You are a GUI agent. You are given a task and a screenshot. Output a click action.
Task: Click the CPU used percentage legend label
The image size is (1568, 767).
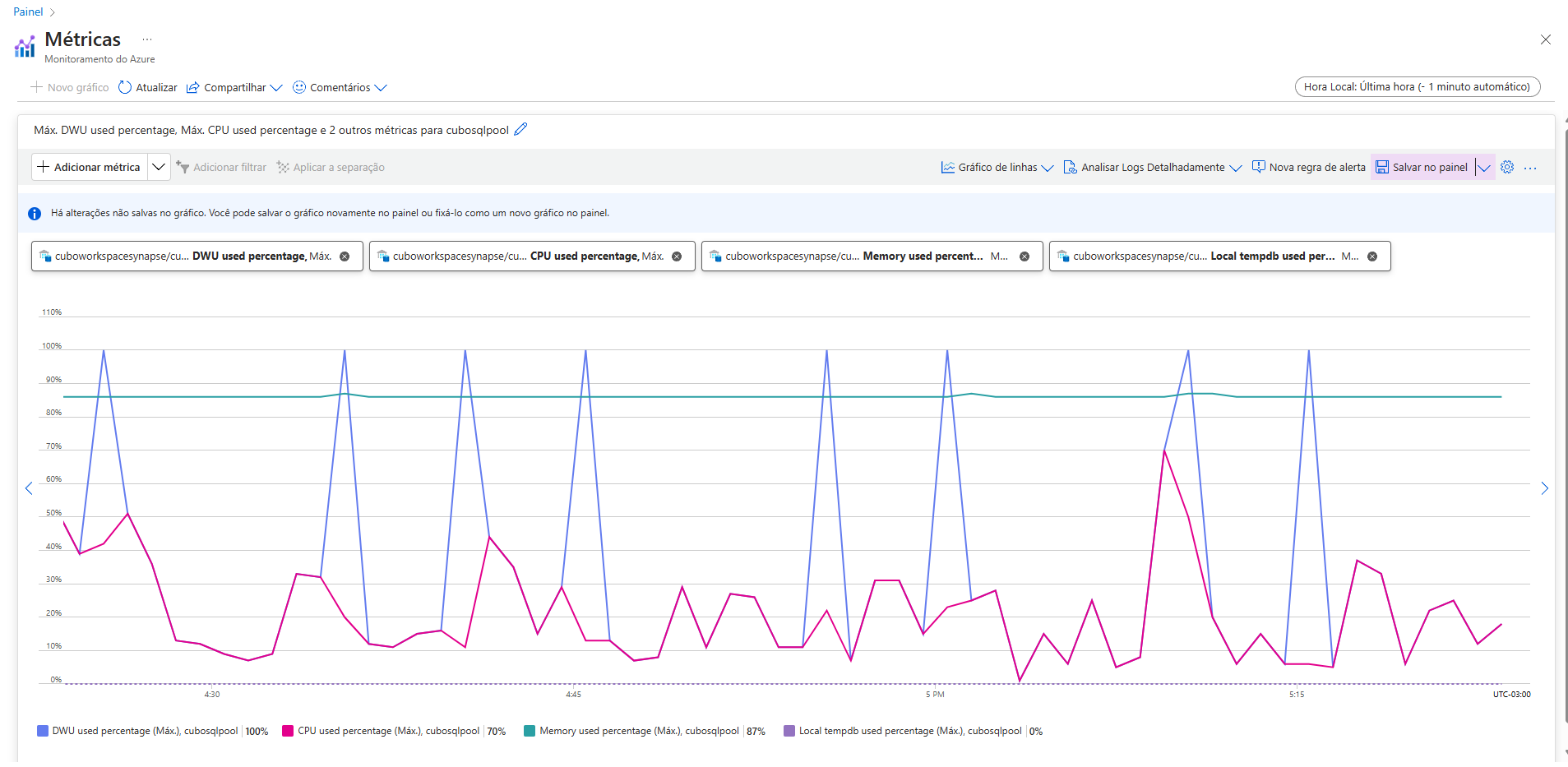coord(389,731)
